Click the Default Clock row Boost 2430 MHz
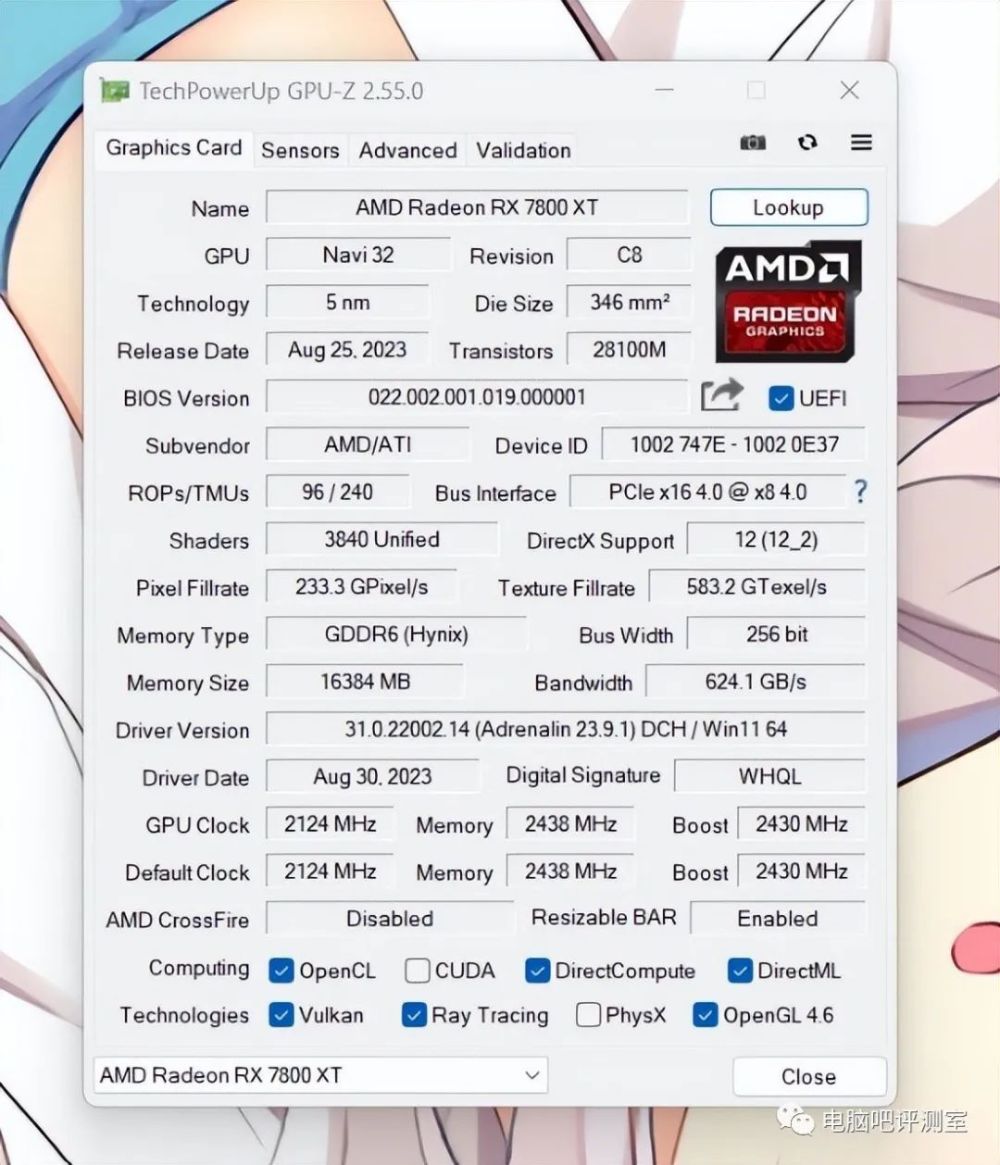The width and height of the screenshot is (1000, 1165). coord(802,871)
